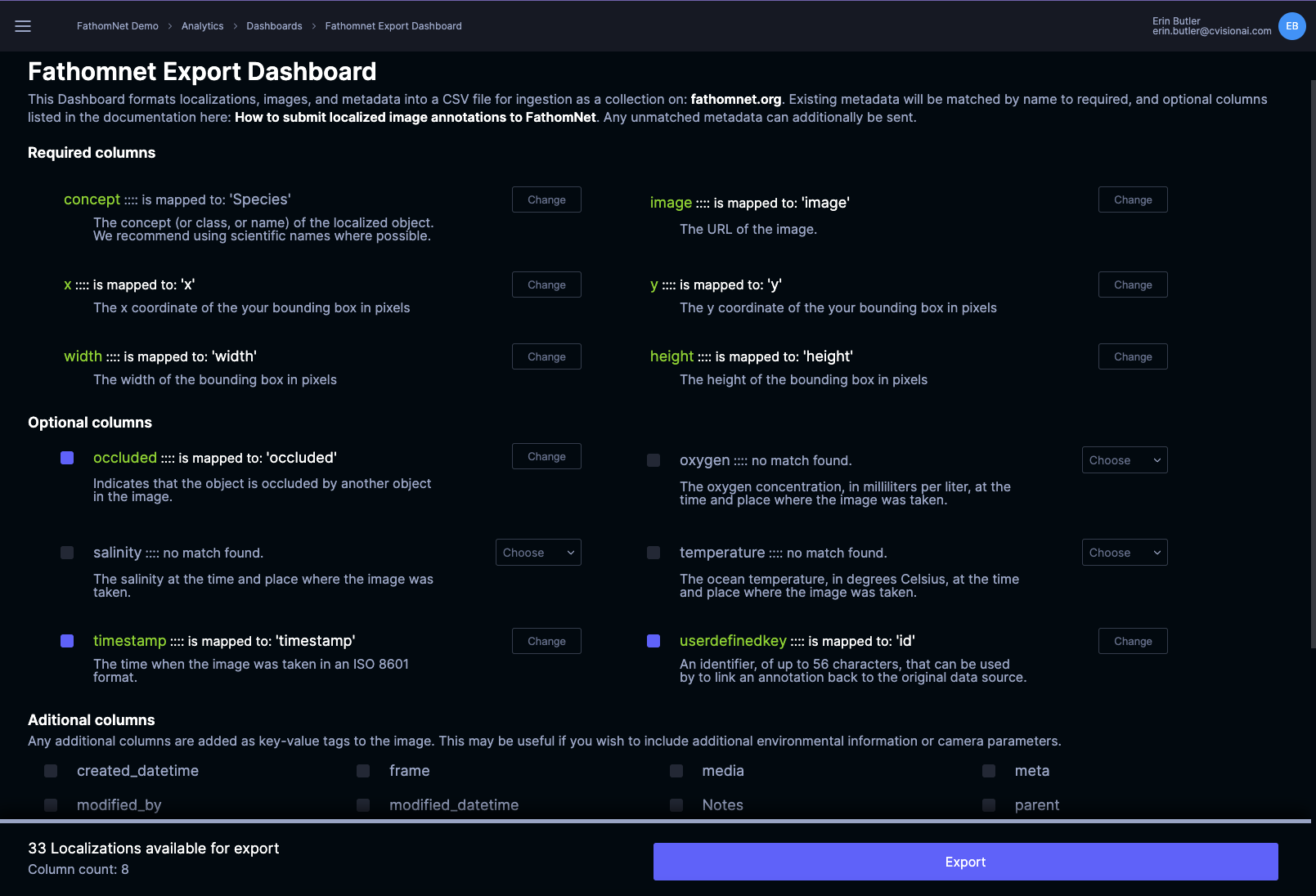This screenshot has height=896, width=1316.
Task: Open the oxygen Choose dropdown
Action: (1125, 460)
